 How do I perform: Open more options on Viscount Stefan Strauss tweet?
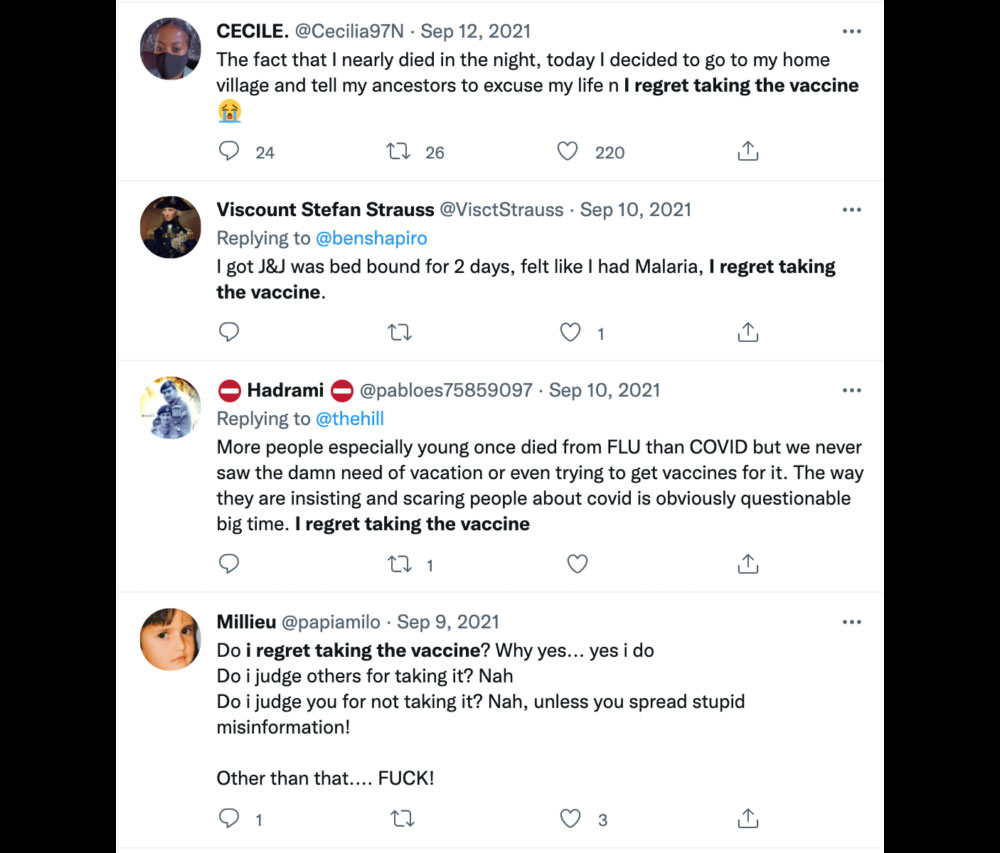click(x=852, y=210)
